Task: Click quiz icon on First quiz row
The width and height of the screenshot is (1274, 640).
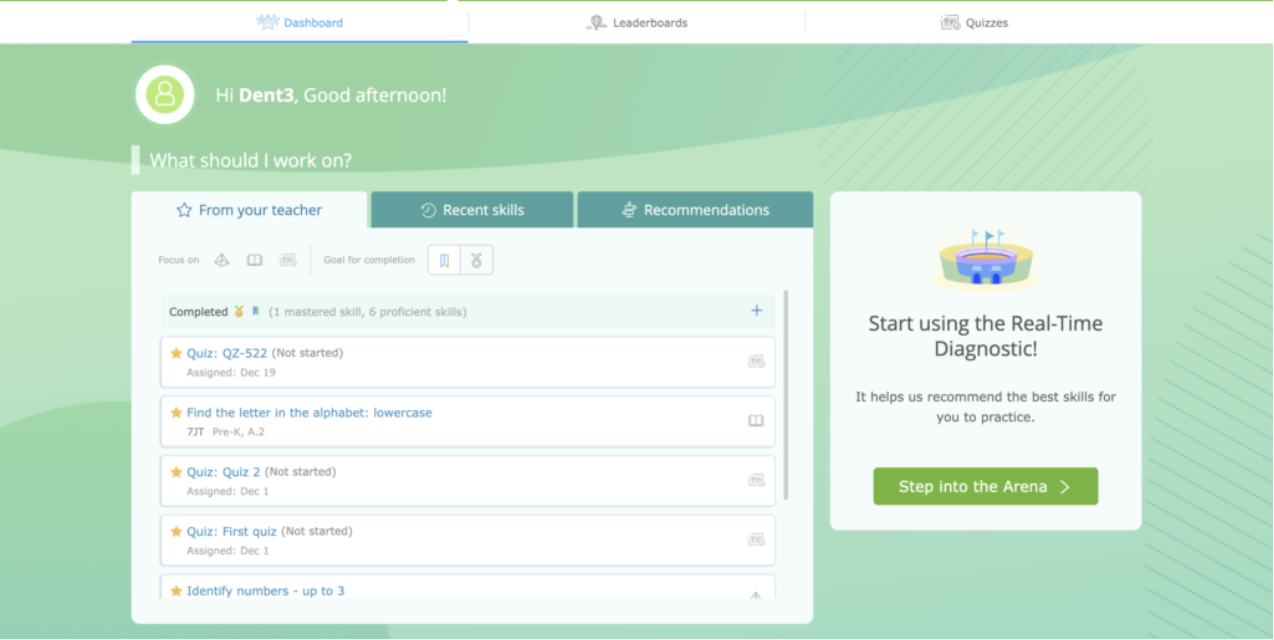Action: 756,540
